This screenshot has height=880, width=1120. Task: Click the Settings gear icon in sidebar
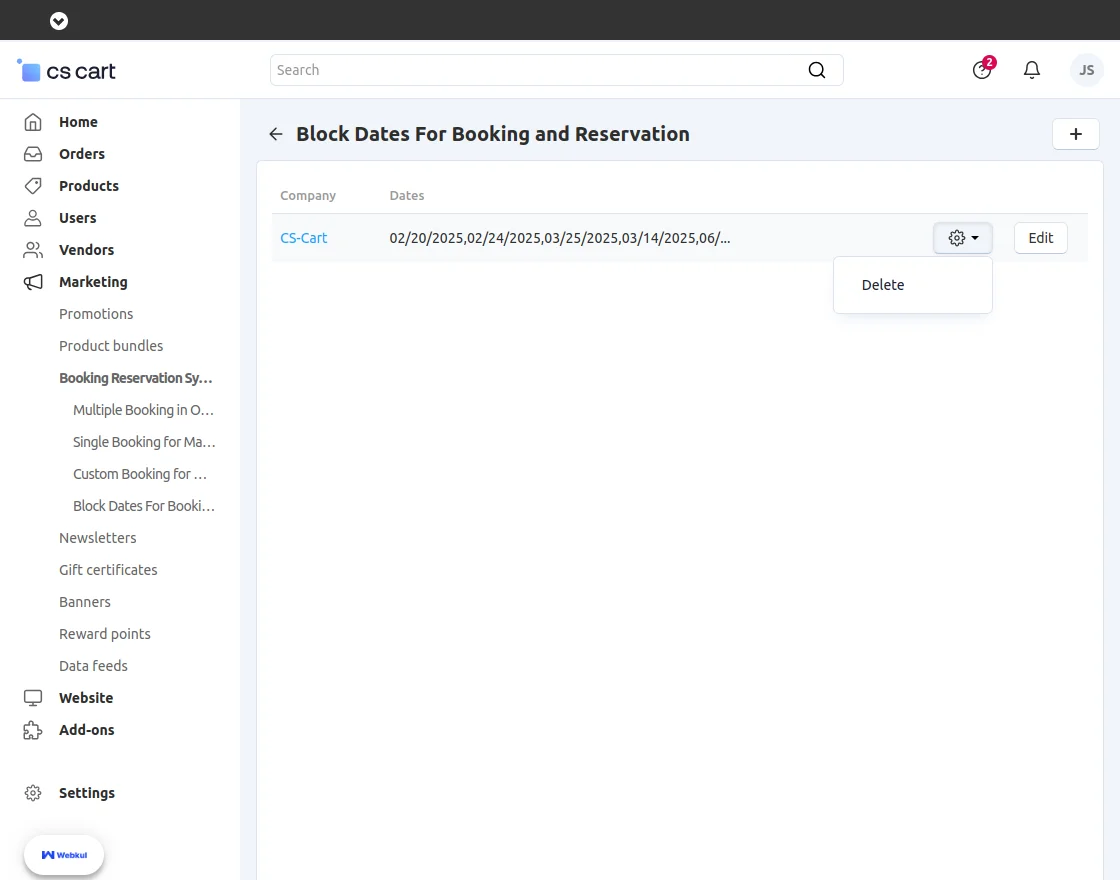(33, 793)
